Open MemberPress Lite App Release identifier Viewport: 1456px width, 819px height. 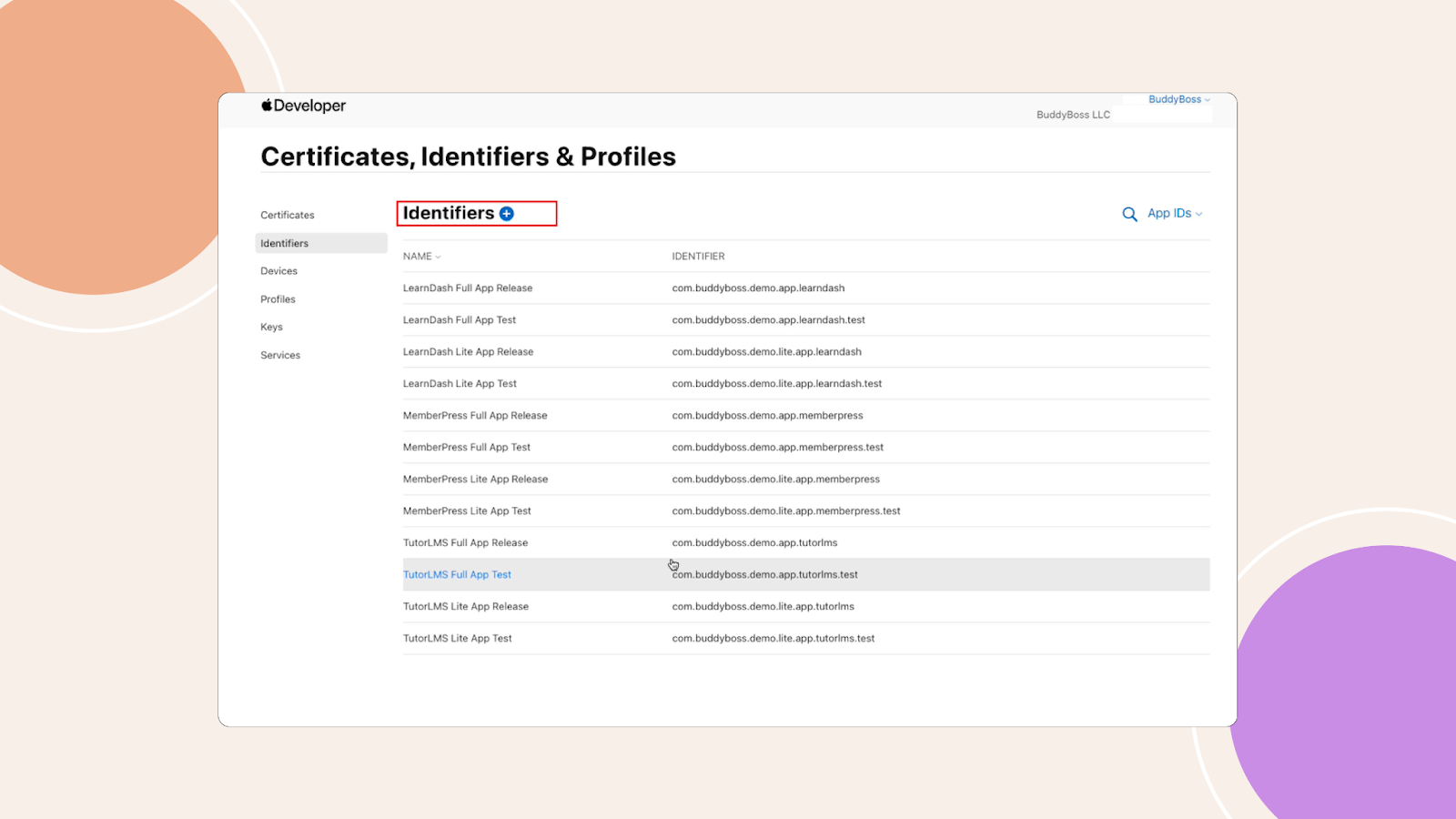pyautogui.click(x=476, y=480)
